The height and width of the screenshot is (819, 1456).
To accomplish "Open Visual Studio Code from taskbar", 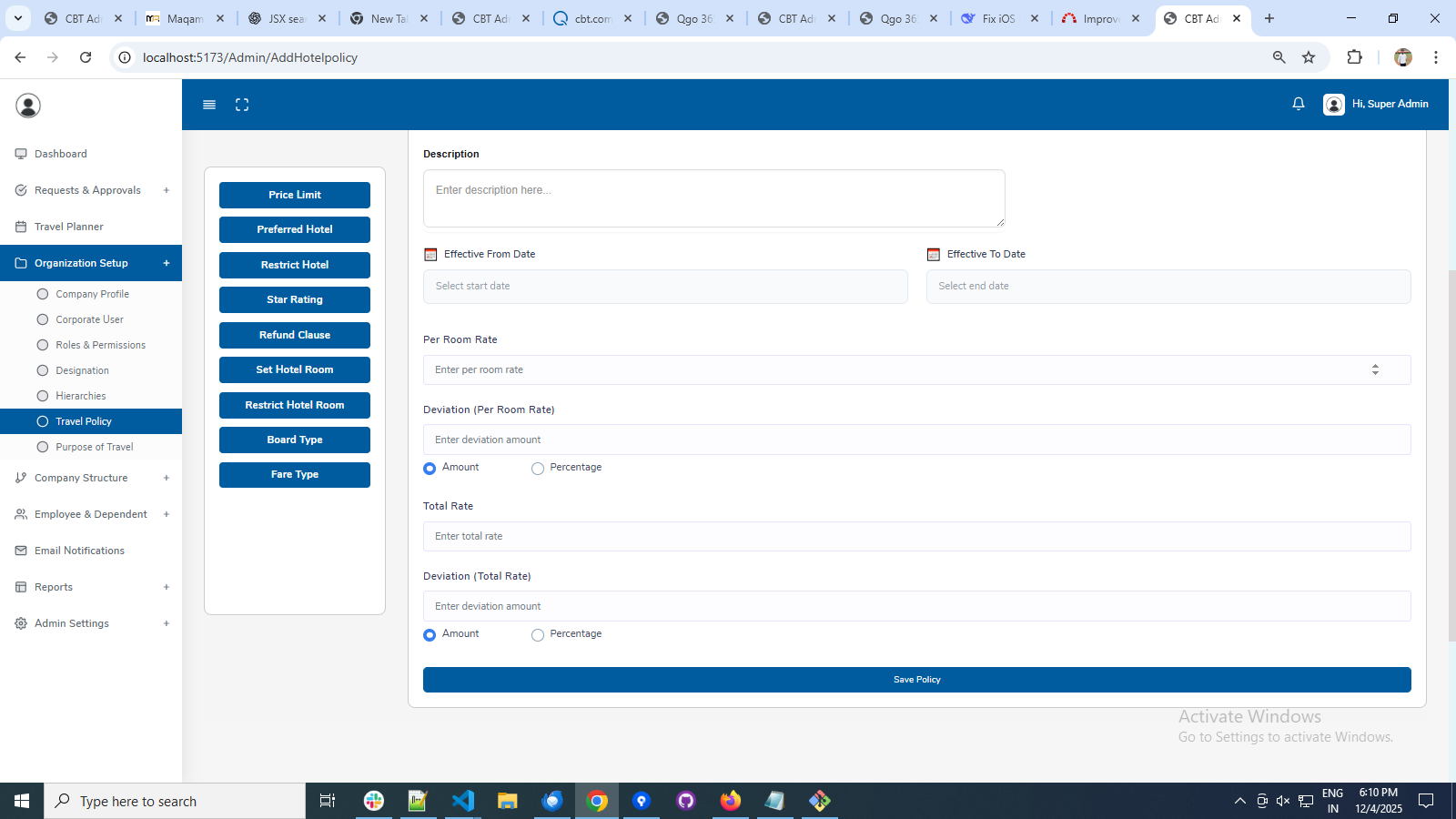I will [x=463, y=801].
